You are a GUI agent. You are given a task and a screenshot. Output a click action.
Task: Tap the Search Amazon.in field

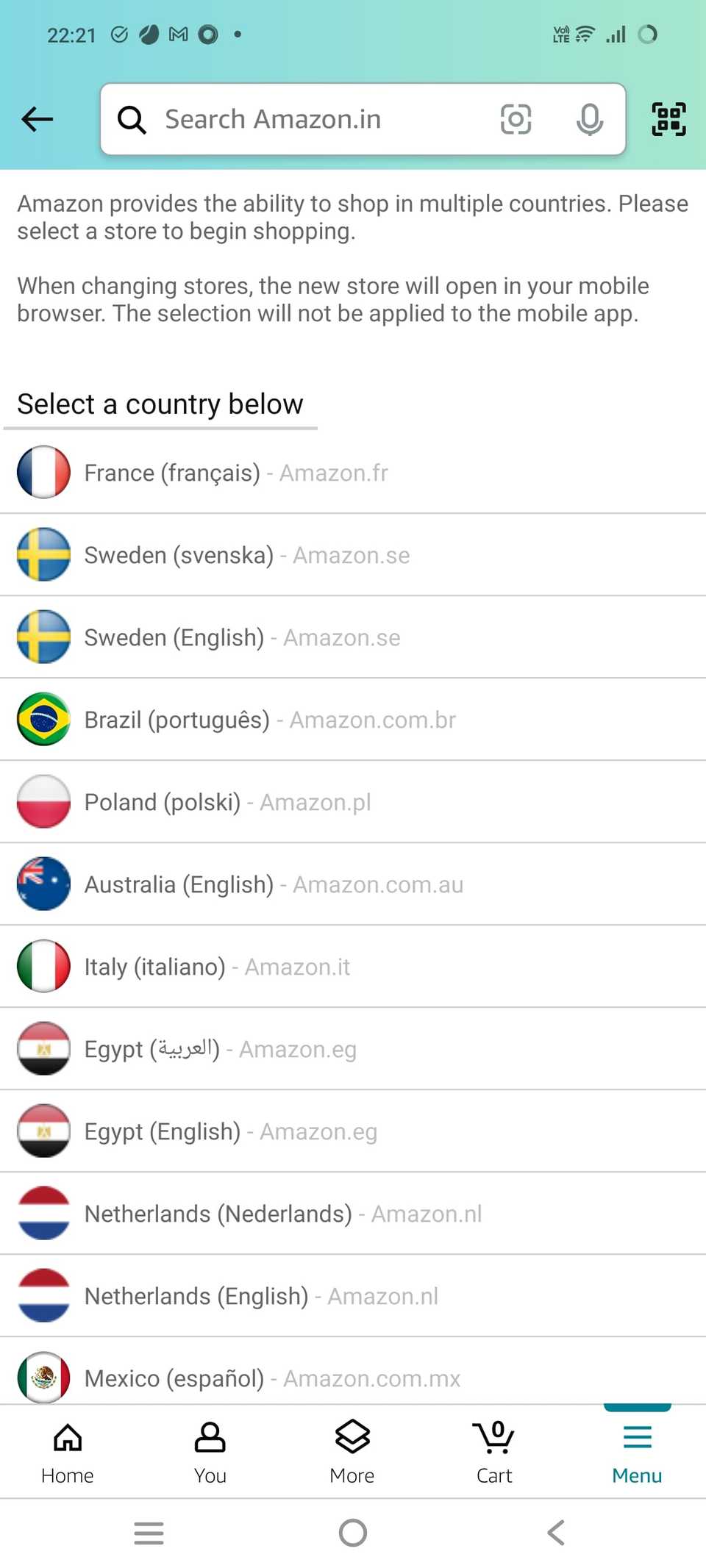[x=309, y=119]
